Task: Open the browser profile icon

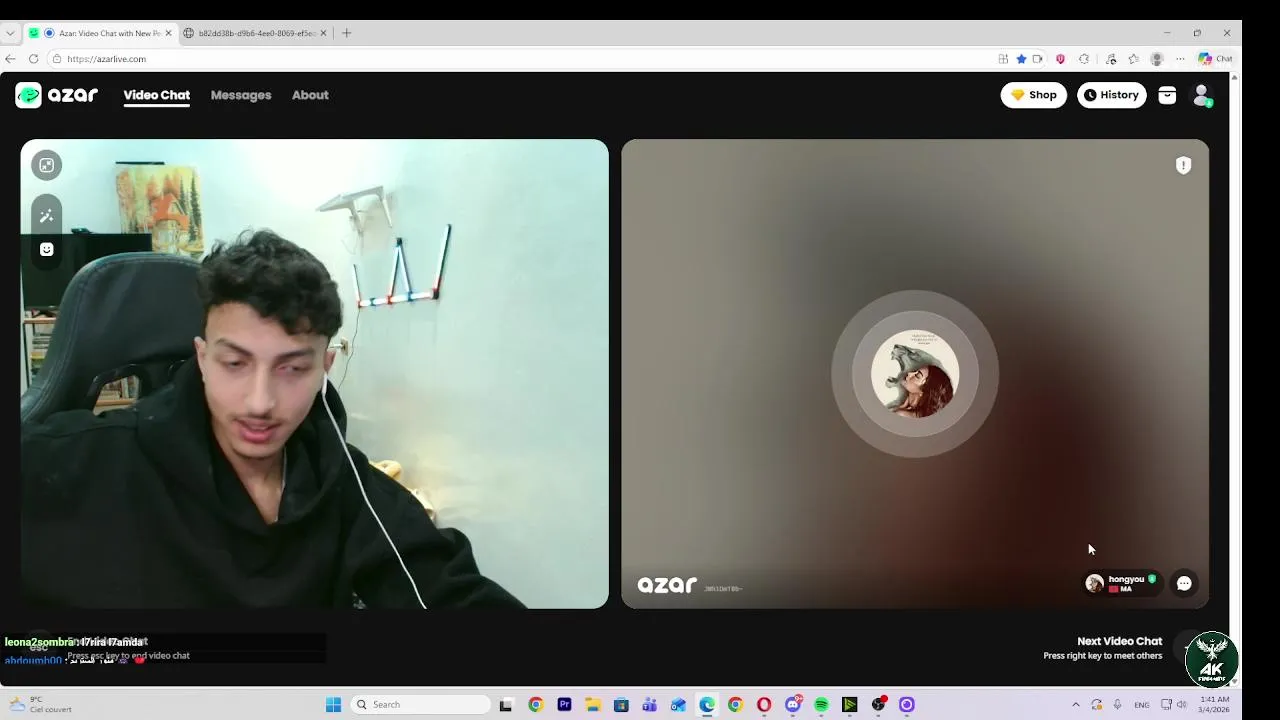Action: pos(1157,59)
